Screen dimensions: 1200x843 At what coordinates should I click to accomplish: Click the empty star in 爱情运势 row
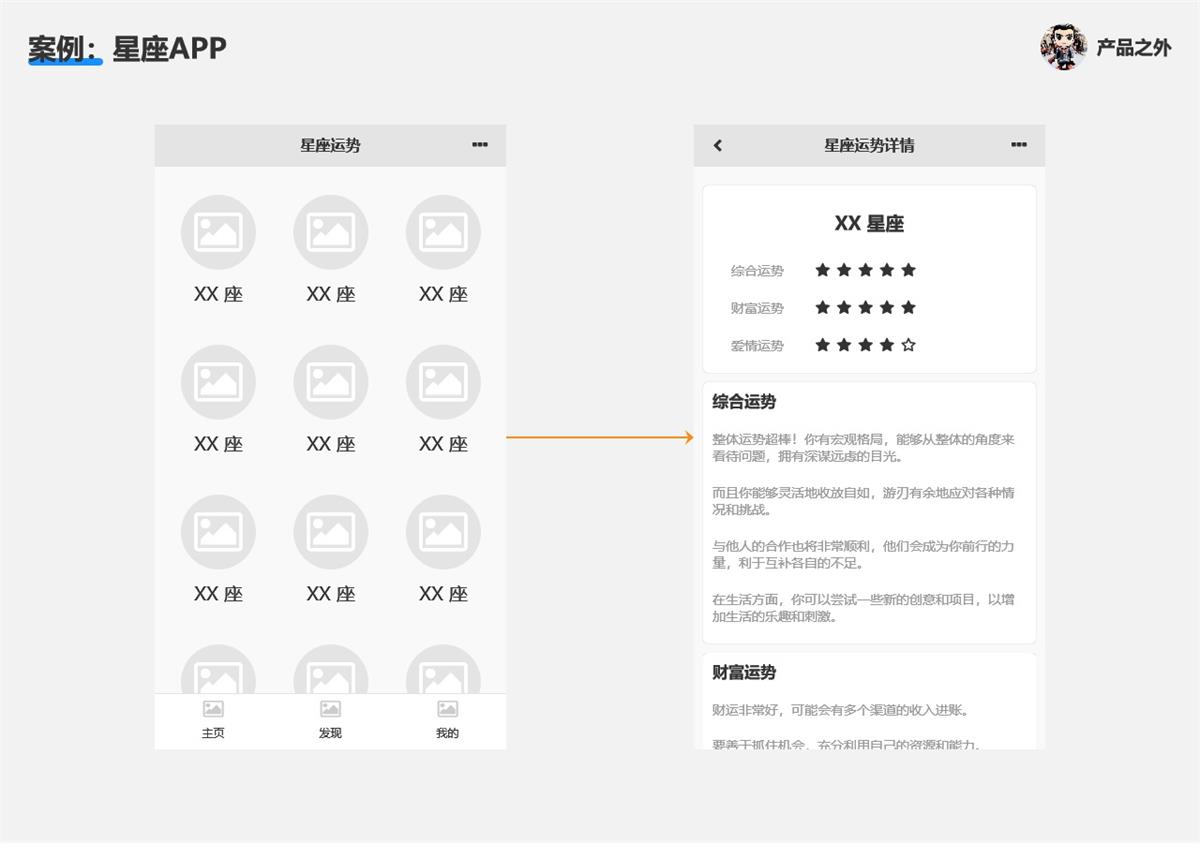tap(908, 345)
